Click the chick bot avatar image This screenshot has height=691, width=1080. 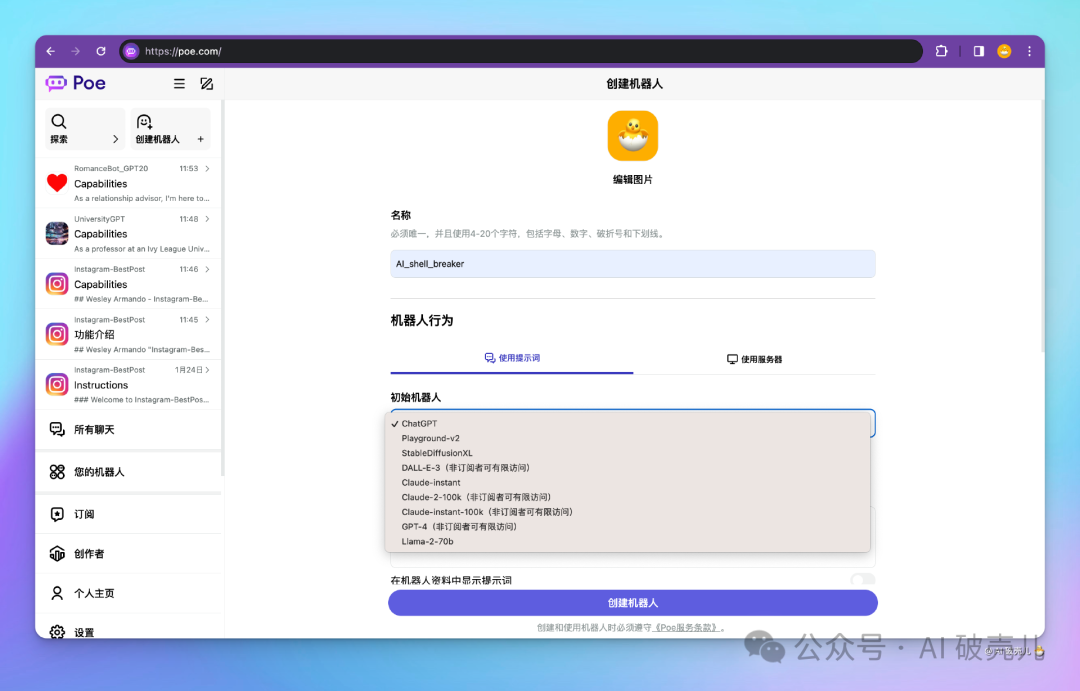point(632,136)
